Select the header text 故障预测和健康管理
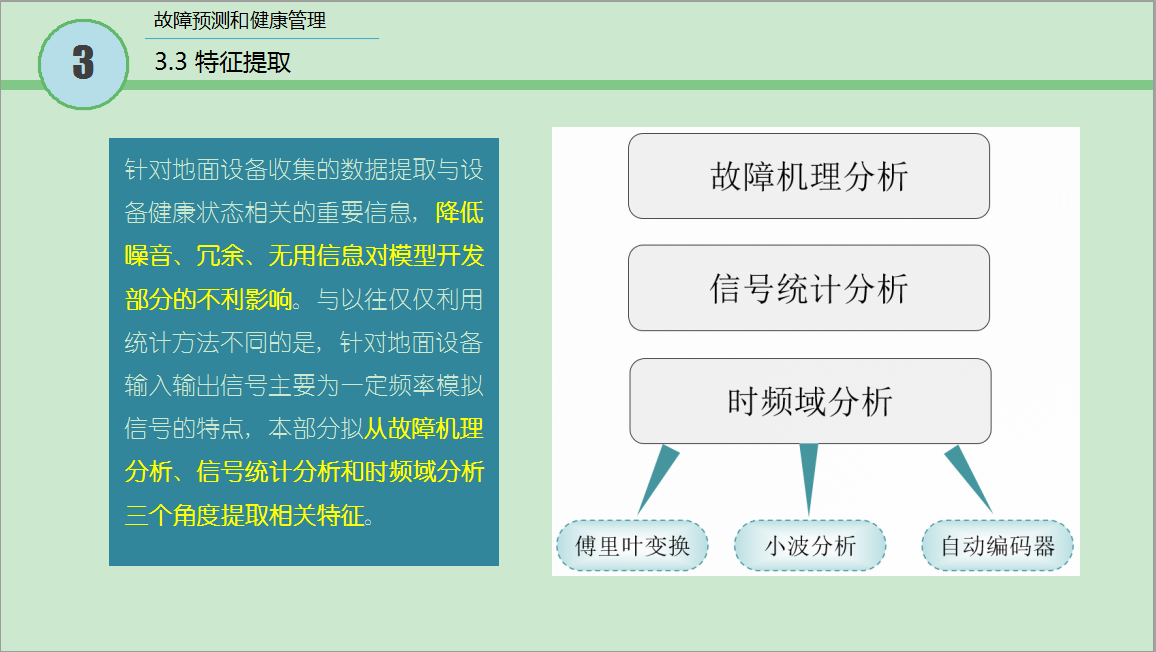This screenshot has height=652, width=1156. click(240, 20)
